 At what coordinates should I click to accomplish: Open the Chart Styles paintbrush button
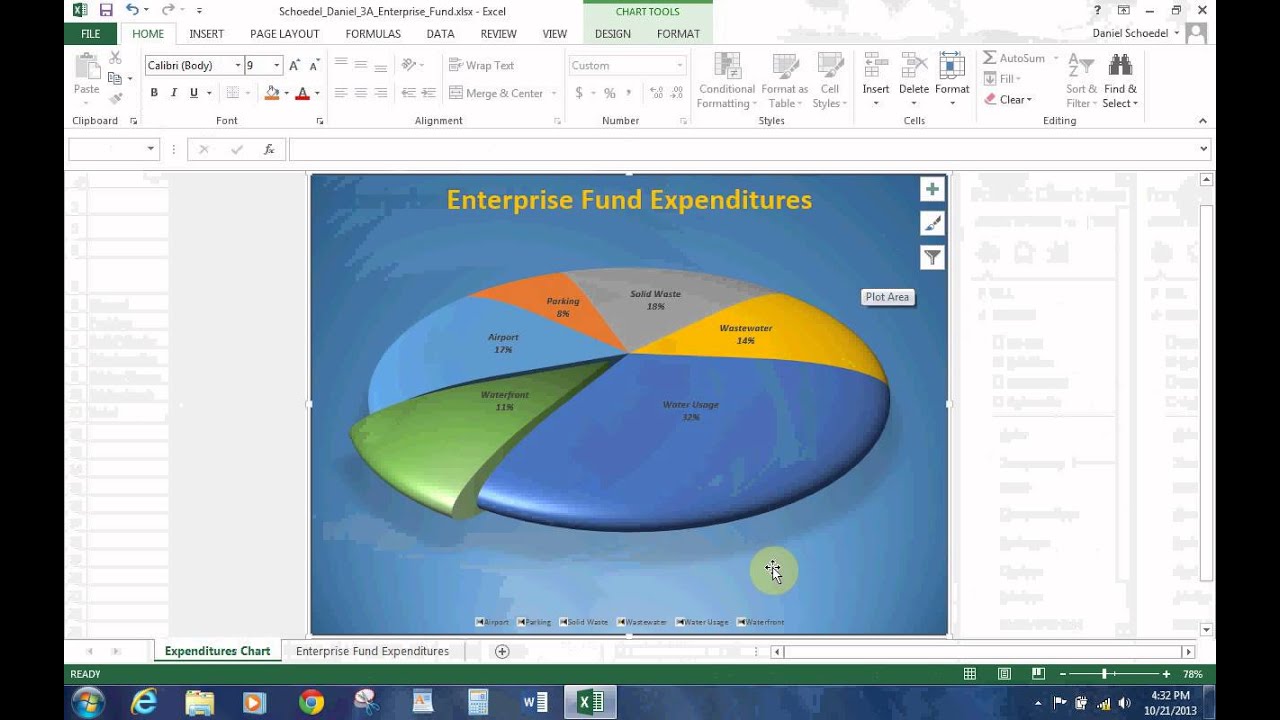point(932,223)
